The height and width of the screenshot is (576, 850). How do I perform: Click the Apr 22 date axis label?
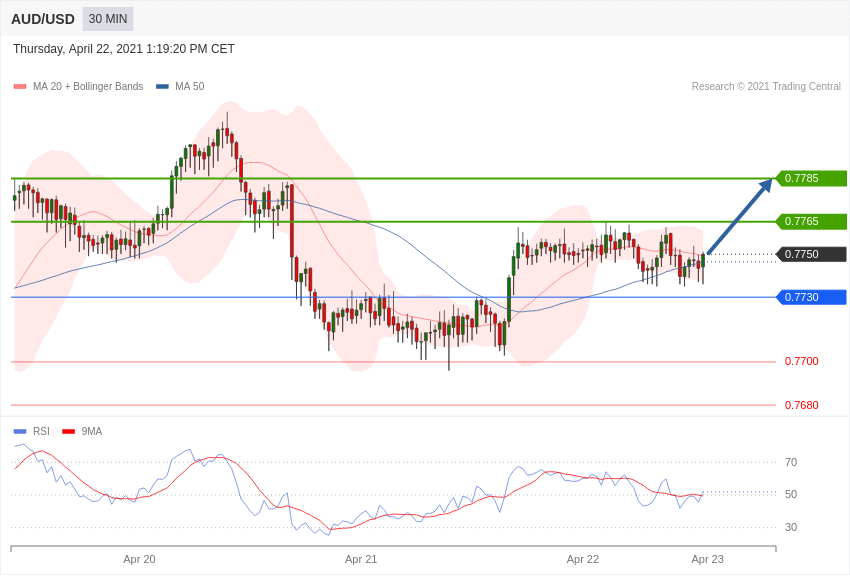(x=583, y=560)
